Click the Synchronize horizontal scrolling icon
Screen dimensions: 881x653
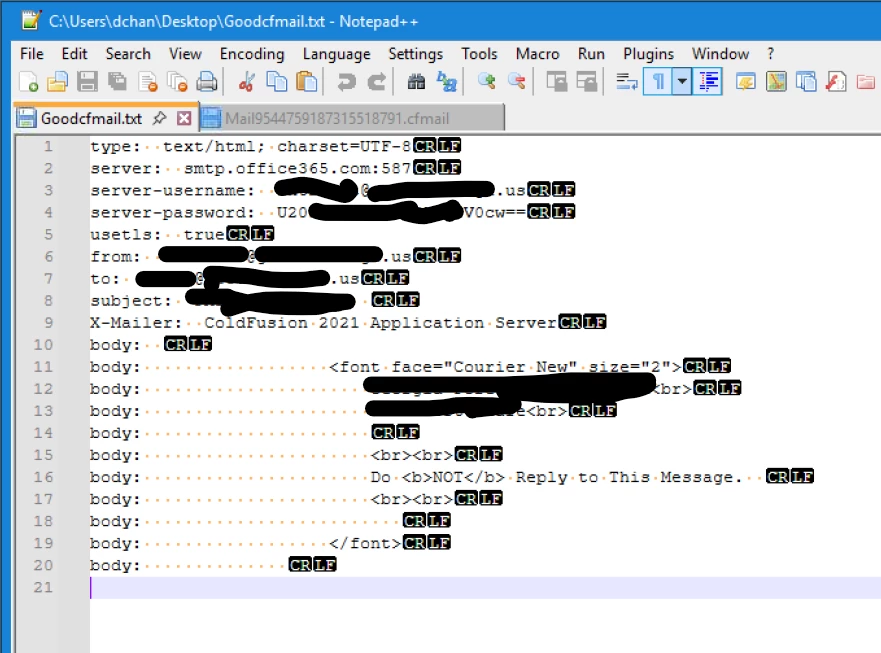pyautogui.click(x=587, y=82)
